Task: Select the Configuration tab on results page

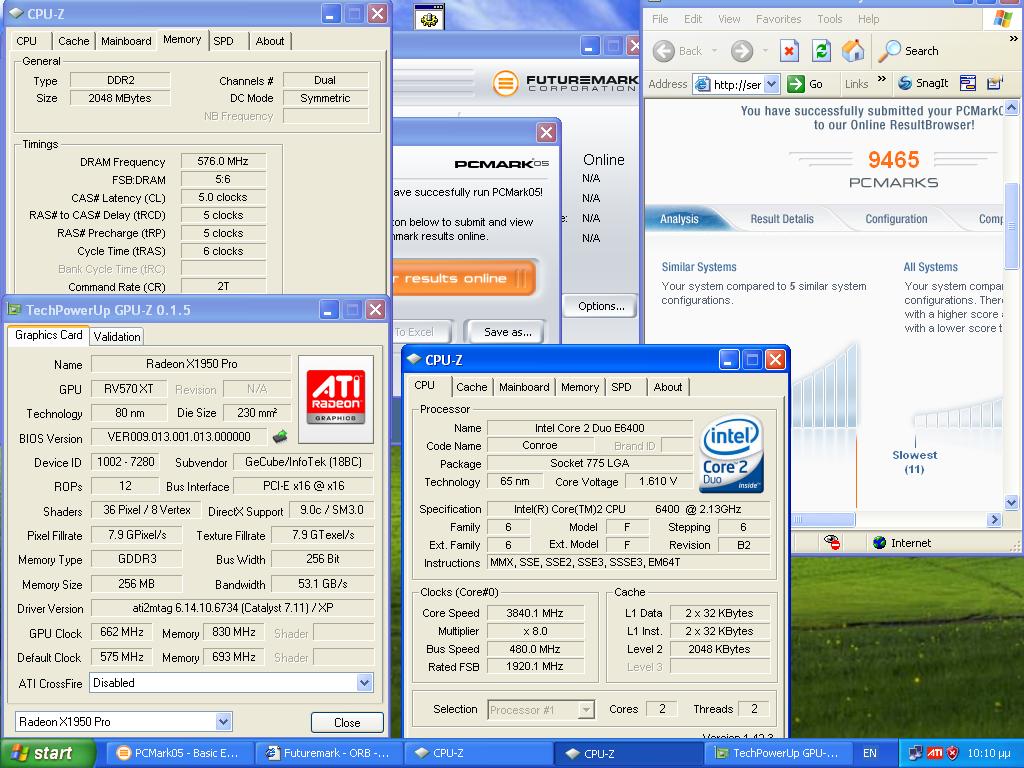Action: 896,219
